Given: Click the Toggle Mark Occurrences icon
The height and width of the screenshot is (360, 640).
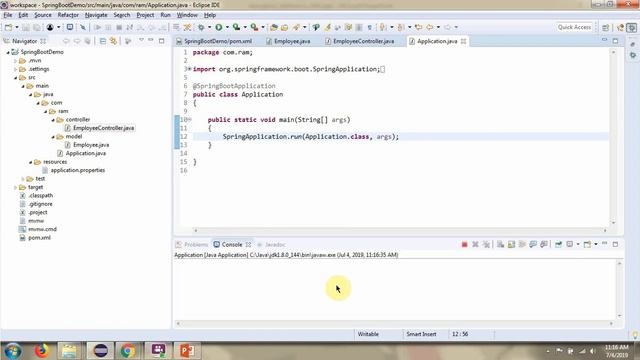Looking at the screenshot, I should click(327, 27).
